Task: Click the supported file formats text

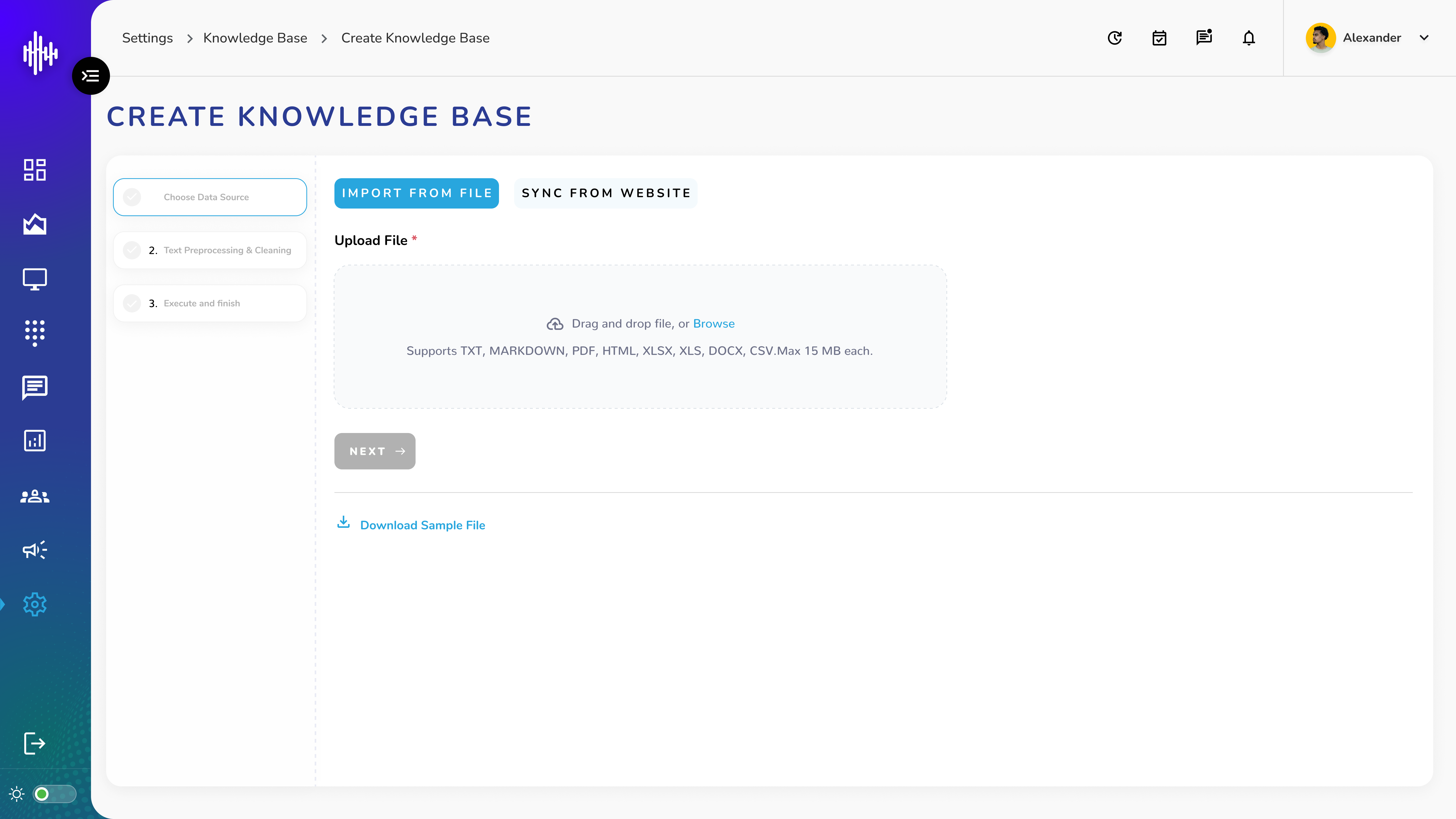Action: 640,351
